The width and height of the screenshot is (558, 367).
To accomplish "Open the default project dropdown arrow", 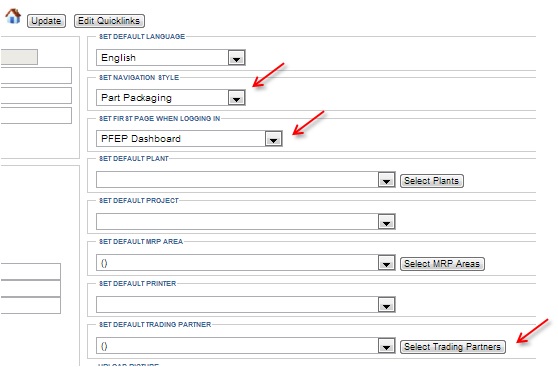I will (x=386, y=222).
